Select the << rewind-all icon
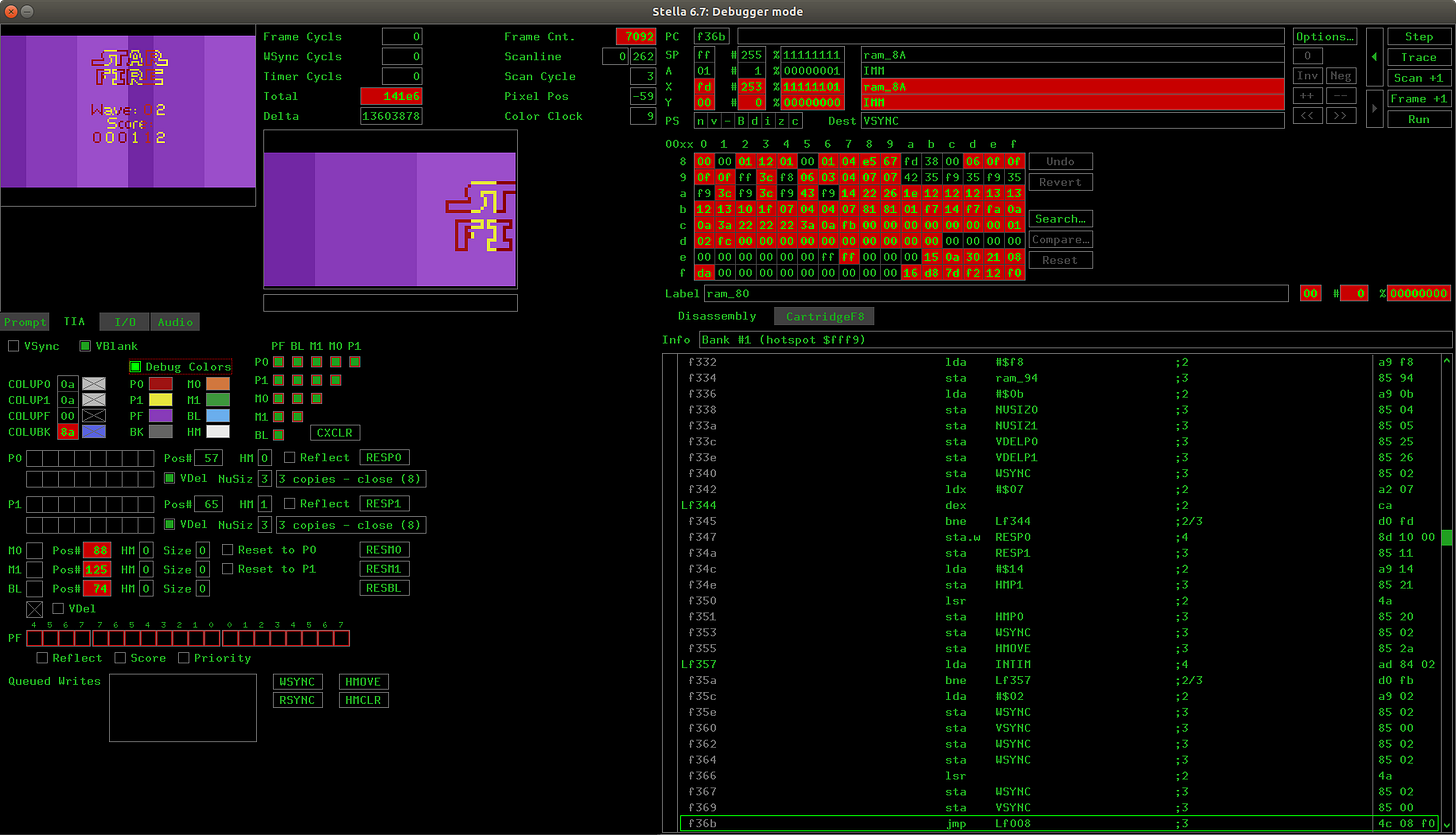Viewport: 1456px width, 835px height. click(1307, 115)
